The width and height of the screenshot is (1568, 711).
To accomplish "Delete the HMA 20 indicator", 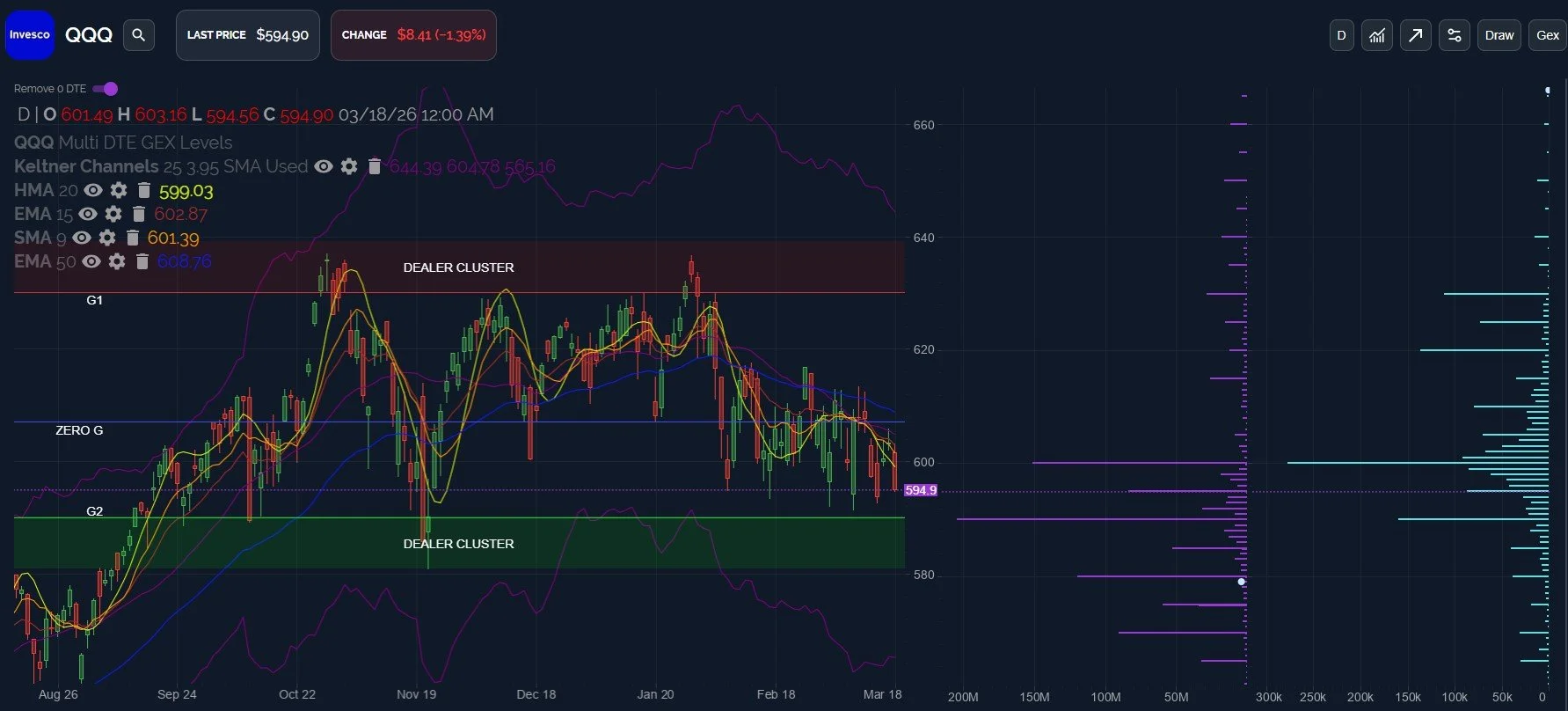I will (144, 190).
